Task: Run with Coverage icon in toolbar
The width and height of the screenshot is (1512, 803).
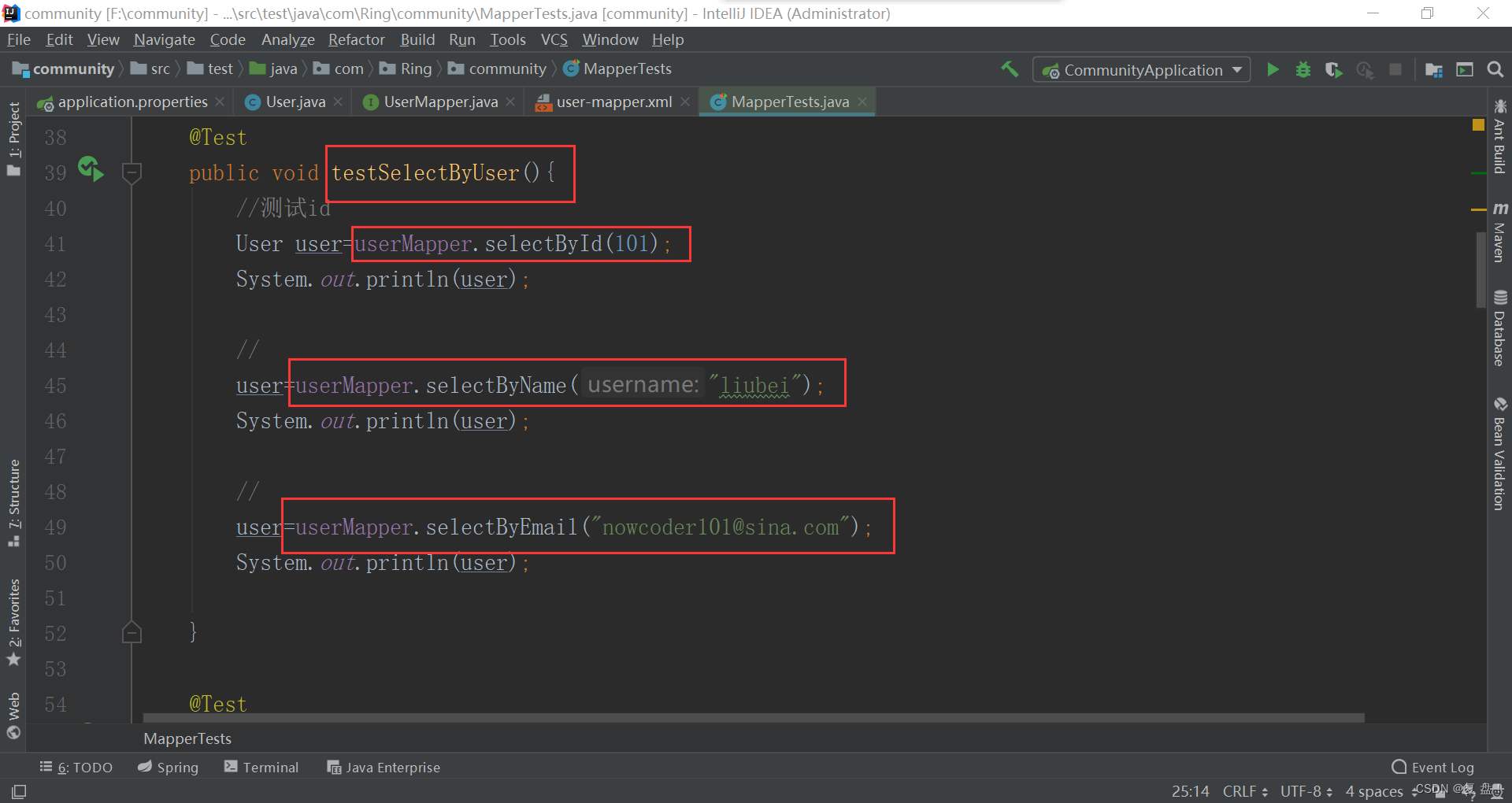Action: click(1333, 69)
